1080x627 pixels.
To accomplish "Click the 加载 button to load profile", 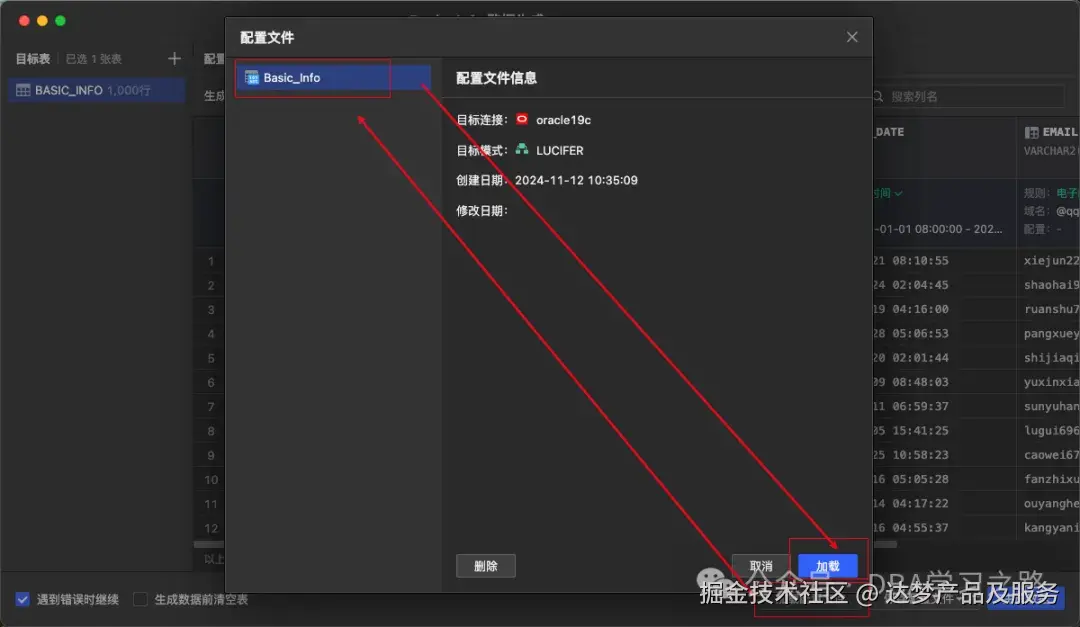I will [829, 565].
